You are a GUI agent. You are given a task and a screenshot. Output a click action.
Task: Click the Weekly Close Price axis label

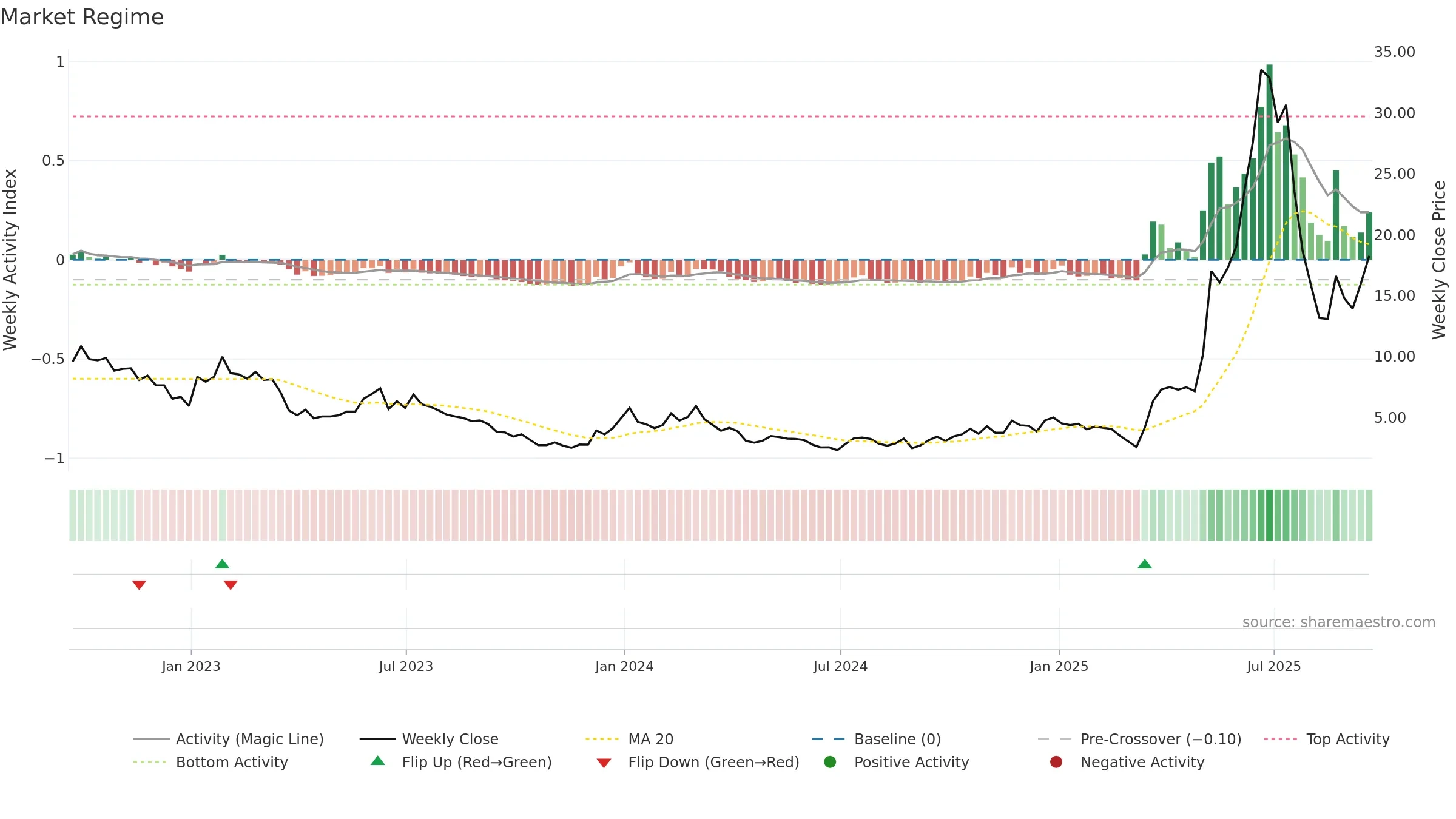tap(1439, 260)
